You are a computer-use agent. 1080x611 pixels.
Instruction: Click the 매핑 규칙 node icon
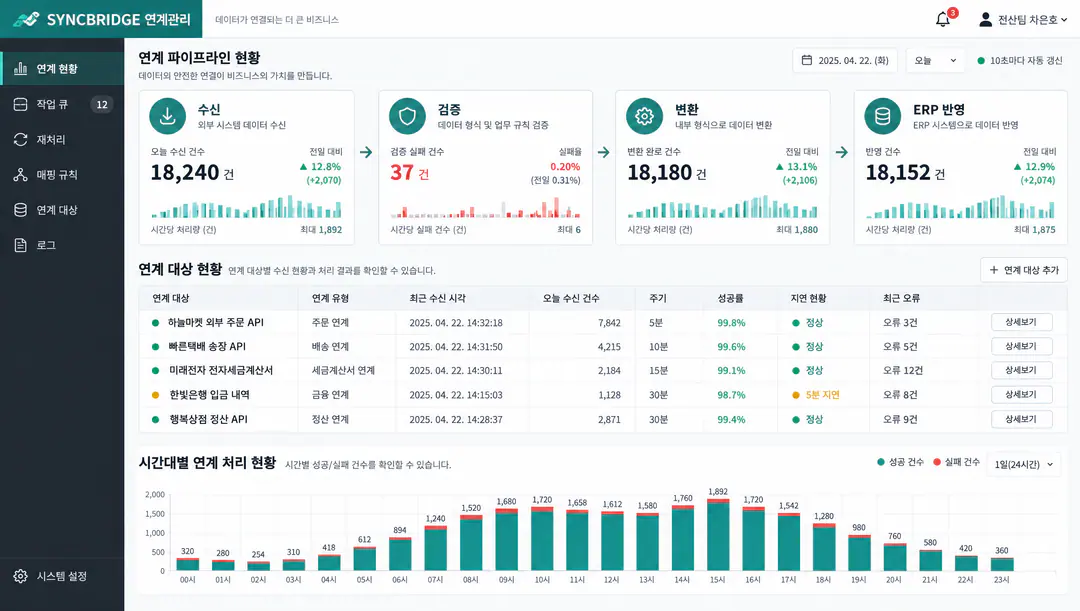tap(21, 174)
